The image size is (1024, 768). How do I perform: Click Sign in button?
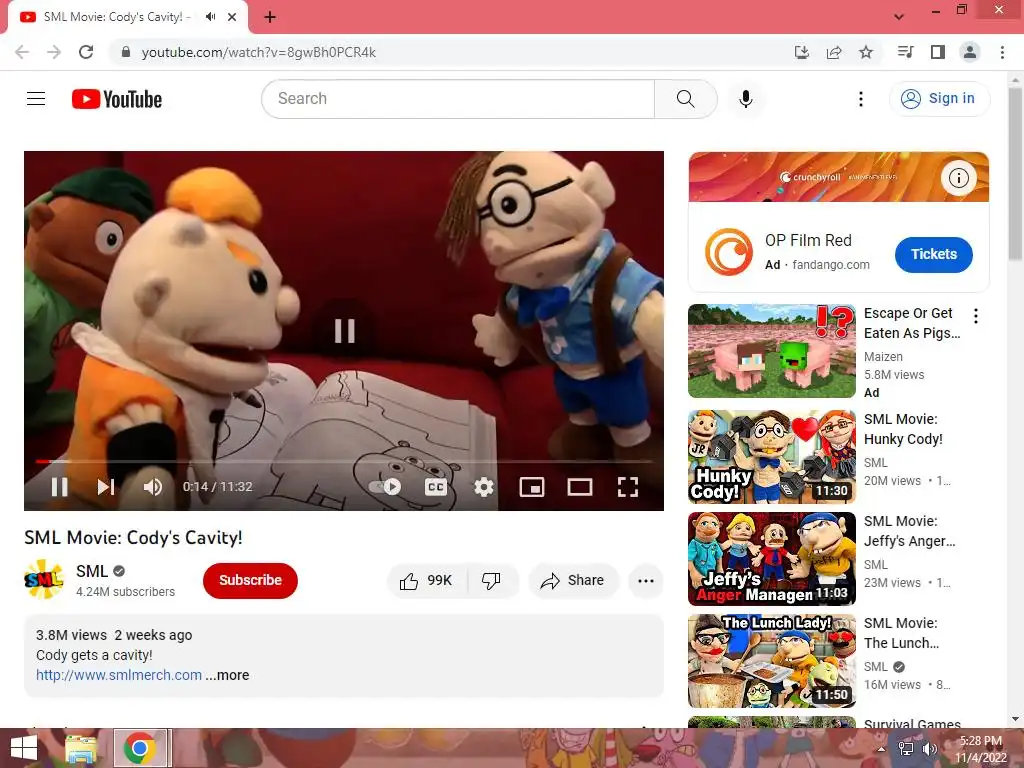(x=939, y=99)
